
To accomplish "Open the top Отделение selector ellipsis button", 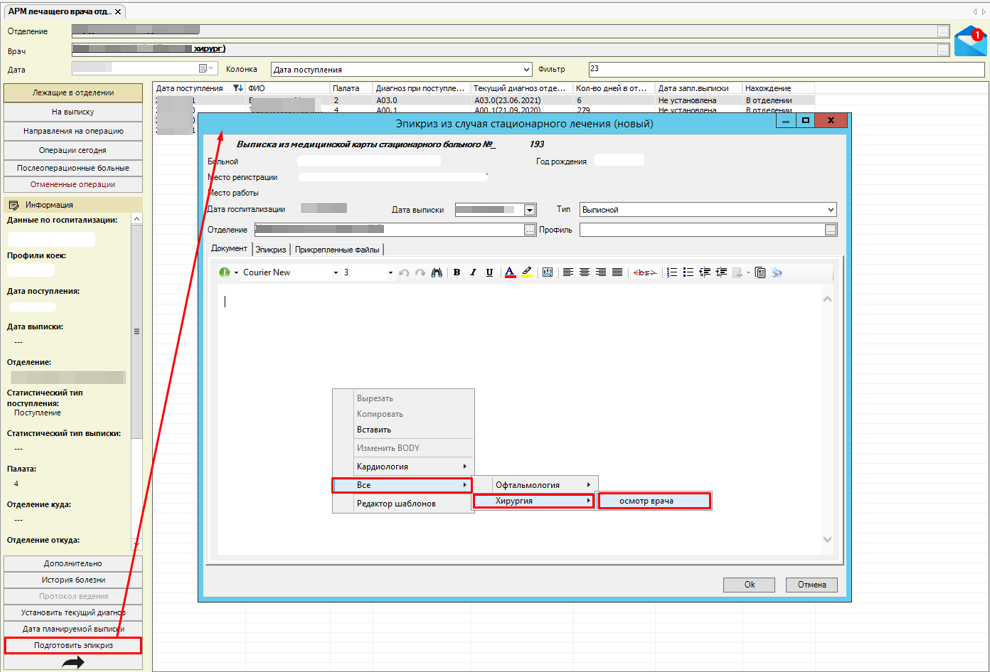I will click(943, 32).
